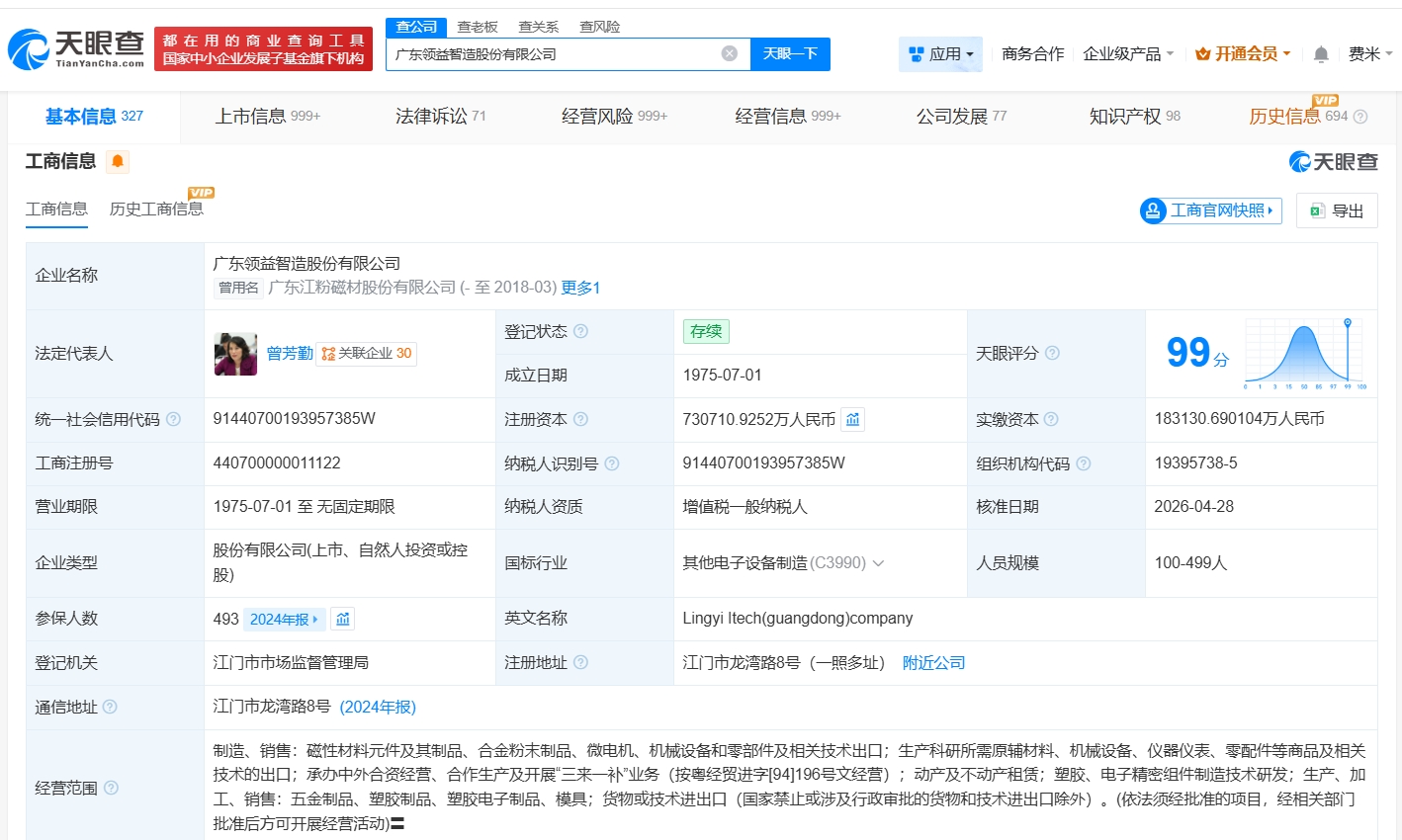This screenshot has width=1402, height=840.
Task: Clear the search box with the X icon
Action: 730,53
